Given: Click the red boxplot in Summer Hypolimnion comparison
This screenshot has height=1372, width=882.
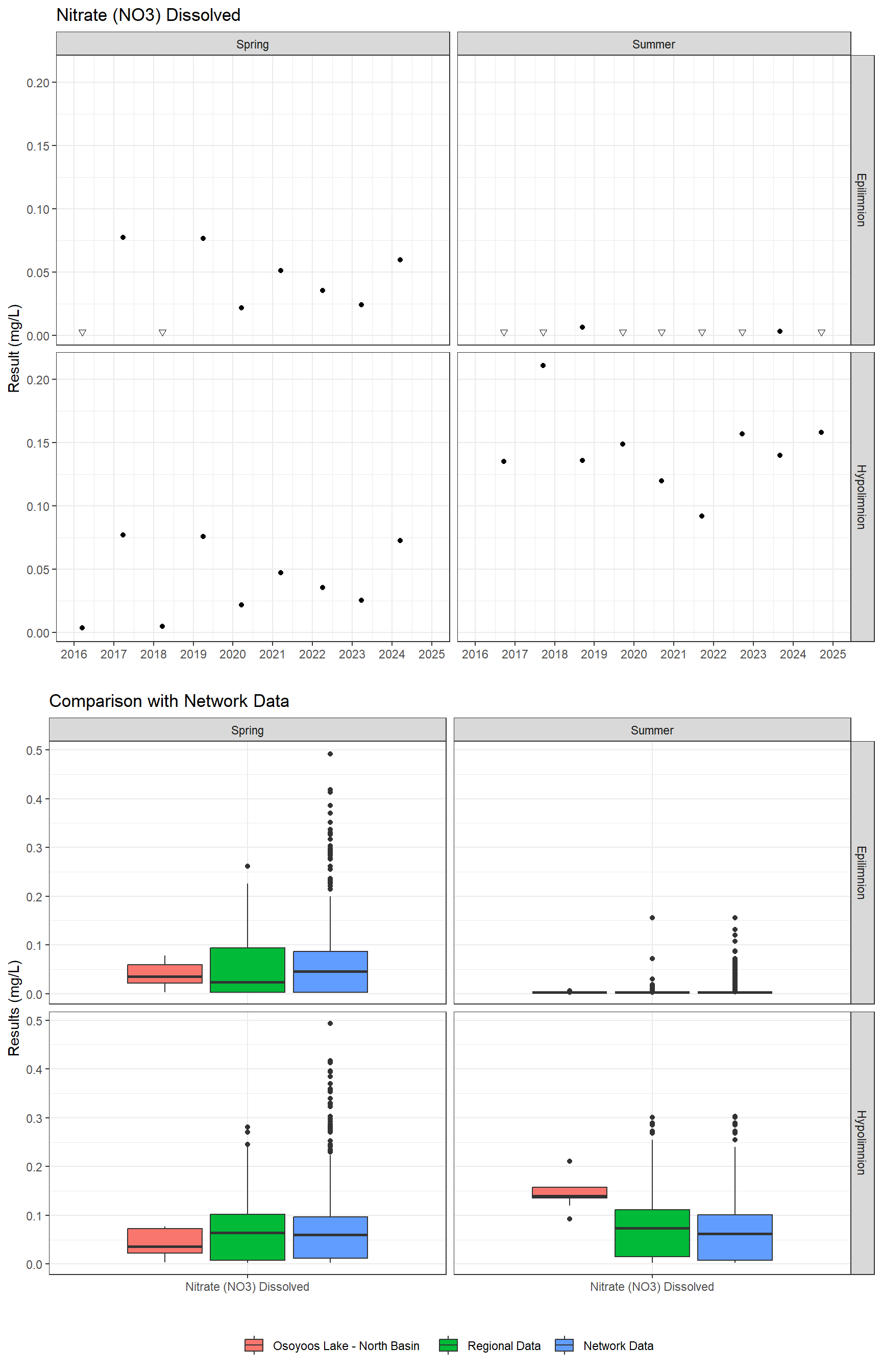Looking at the screenshot, I should click(569, 1192).
